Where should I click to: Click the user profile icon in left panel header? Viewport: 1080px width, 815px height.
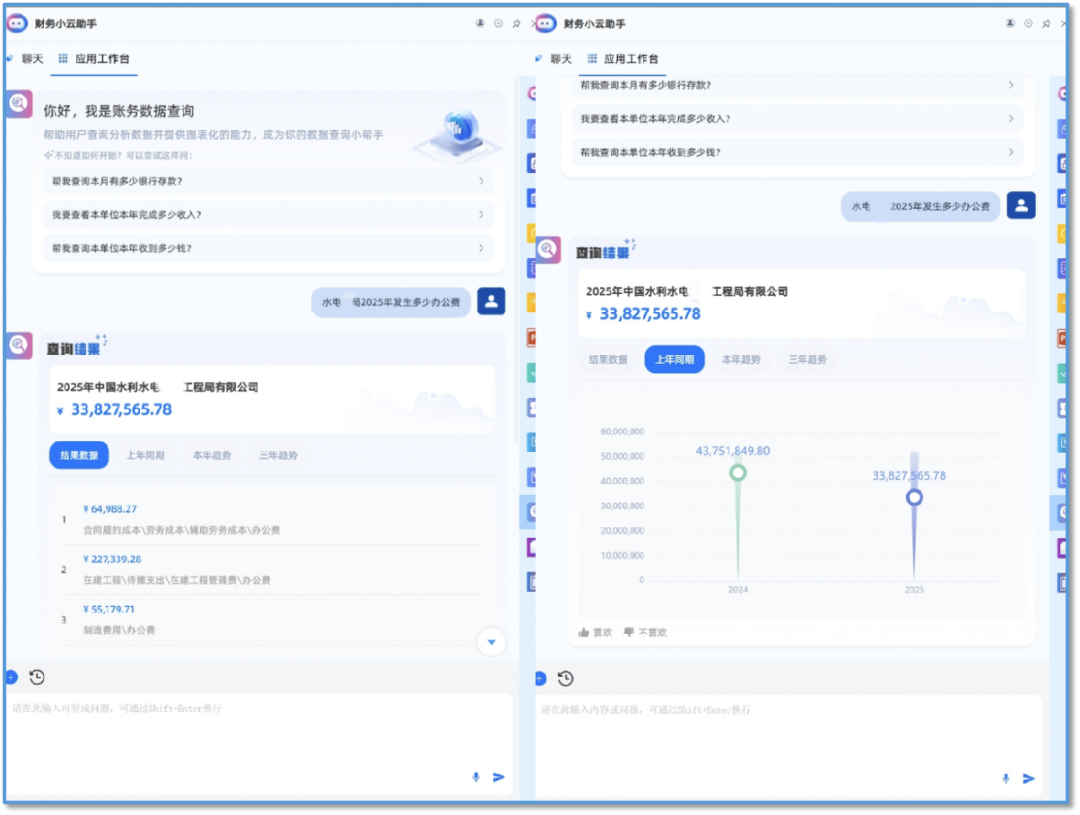coord(480,23)
